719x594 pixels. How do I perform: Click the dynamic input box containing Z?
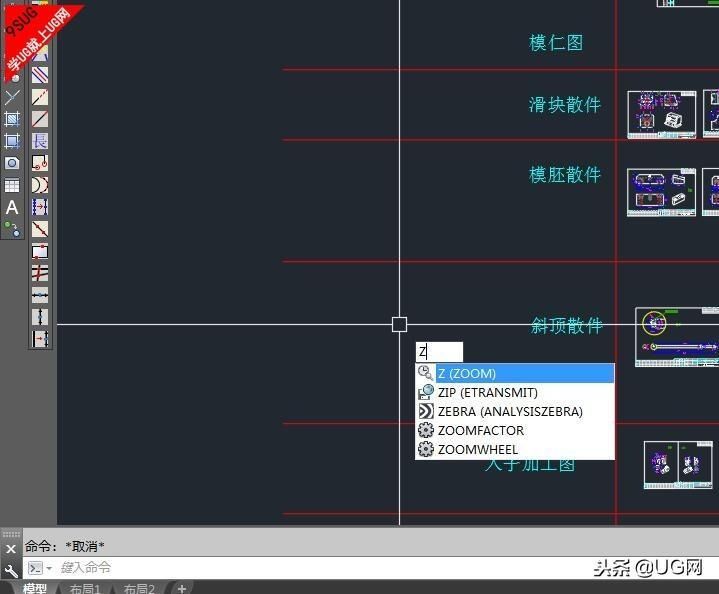[x=439, y=352]
